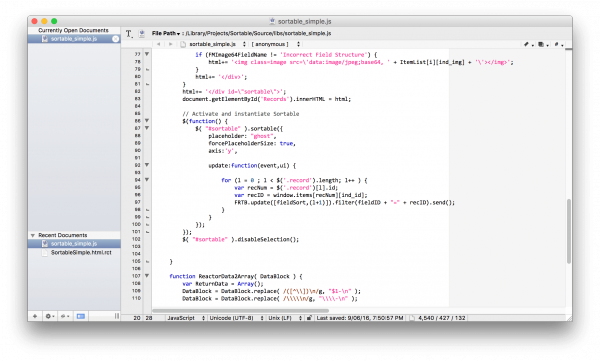Fold the update function at line 92
The image size is (600, 361).
pos(147,165)
